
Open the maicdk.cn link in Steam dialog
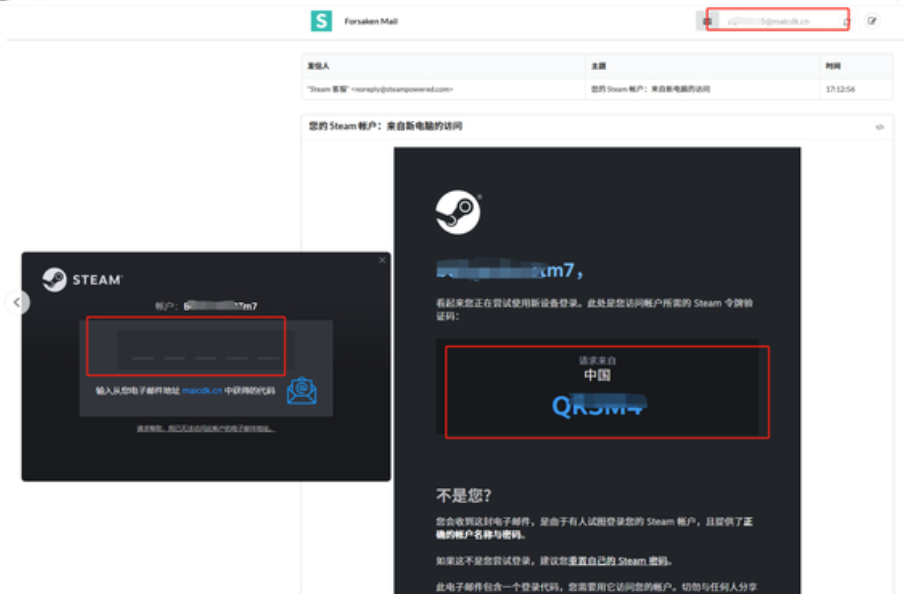[201, 391]
